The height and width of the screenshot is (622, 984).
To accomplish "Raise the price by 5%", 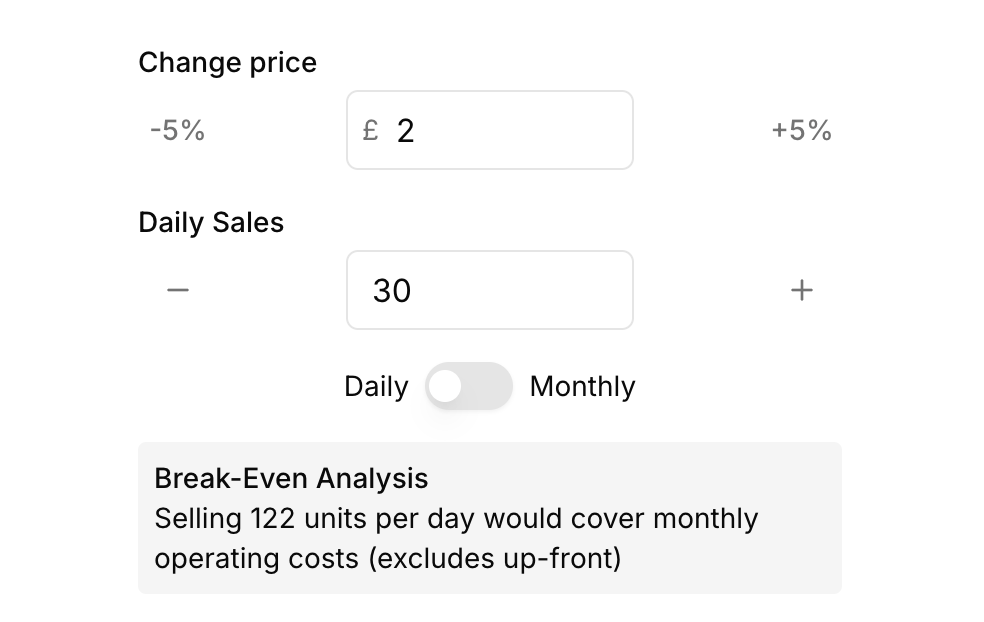I will (801, 130).
